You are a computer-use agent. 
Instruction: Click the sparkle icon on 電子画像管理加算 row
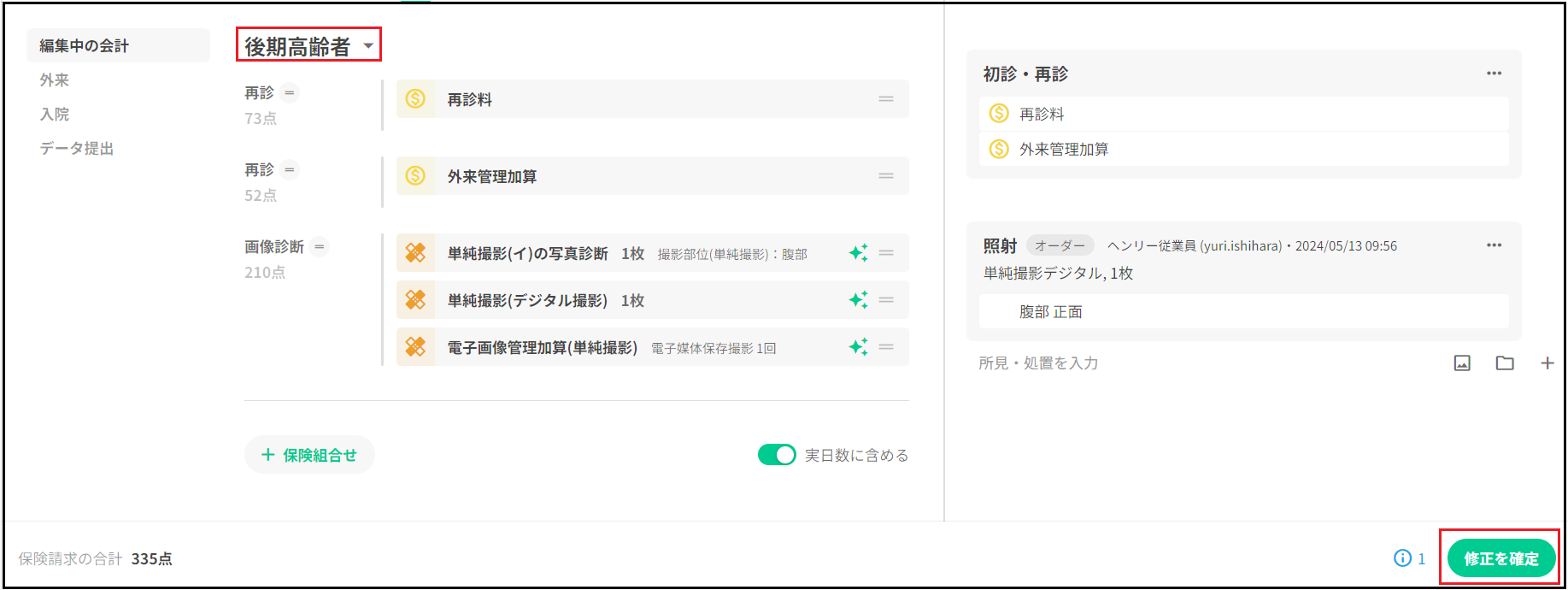858,347
